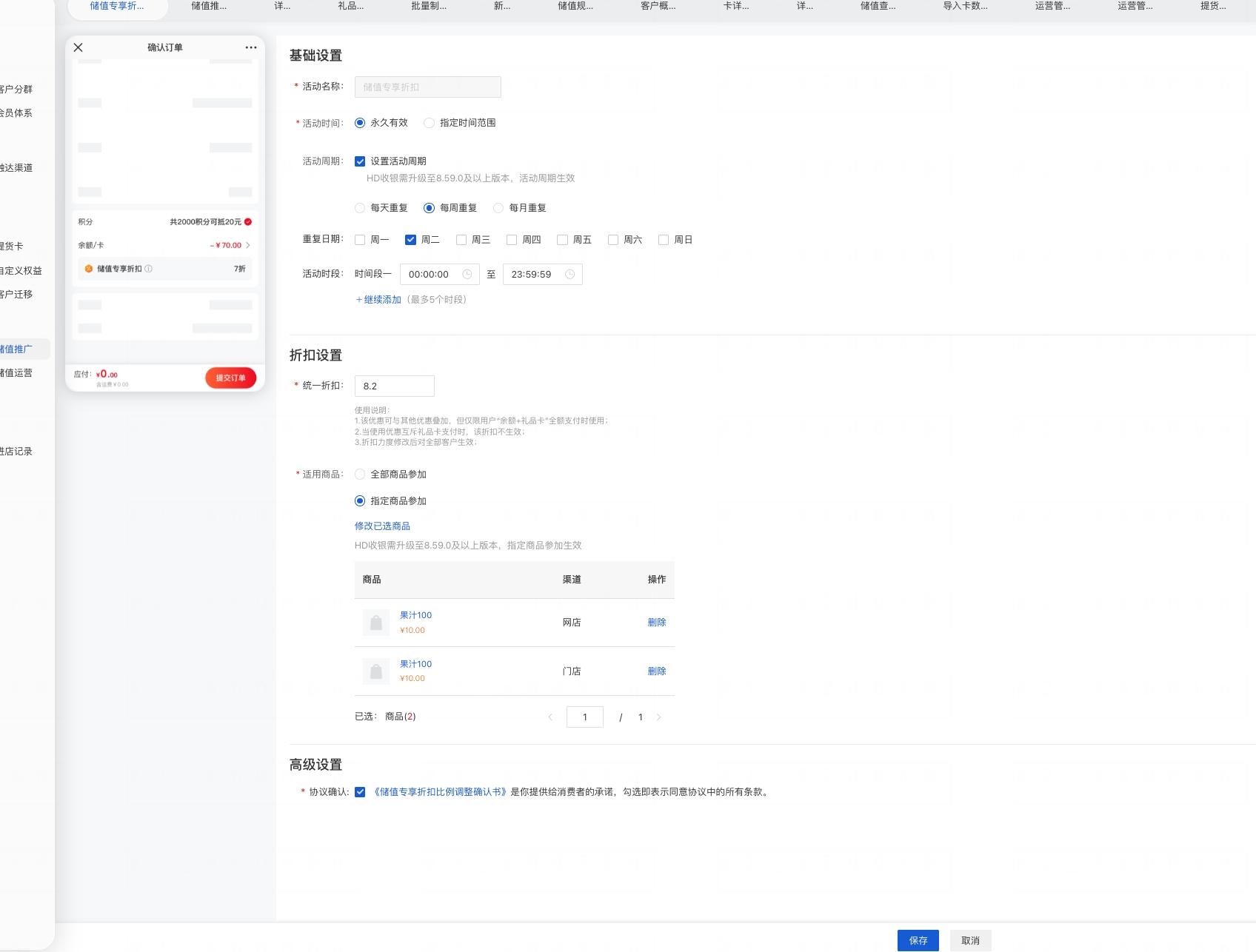
Task: Click the 统一折扣 input field
Action: pyautogui.click(x=395, y=386)
